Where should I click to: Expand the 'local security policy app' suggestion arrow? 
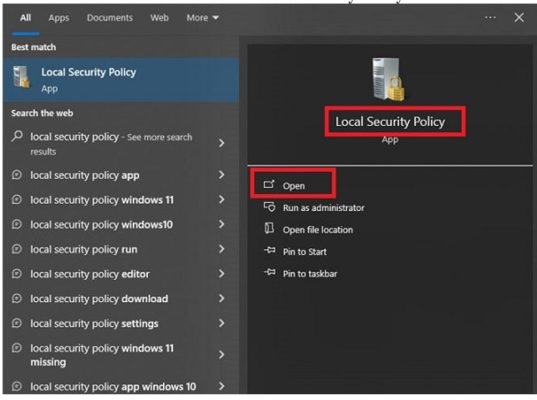click(222, 175)
